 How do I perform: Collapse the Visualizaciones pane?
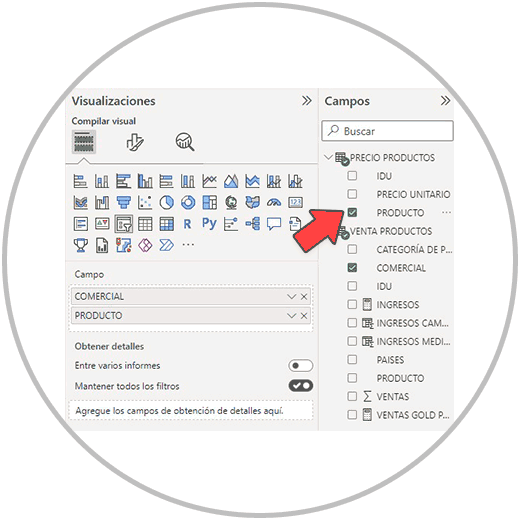pos(307,100)
